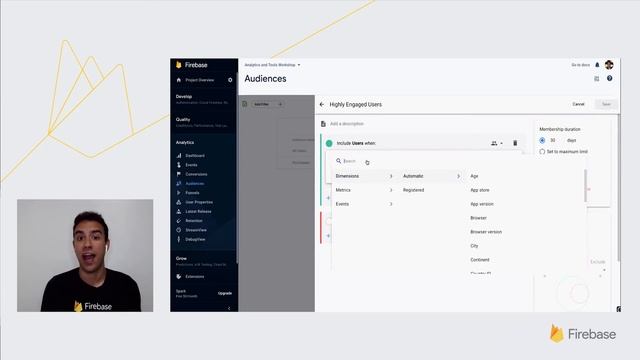Expand the Automatic dimension group
640x360 pixels.
[x=431, y=176]
